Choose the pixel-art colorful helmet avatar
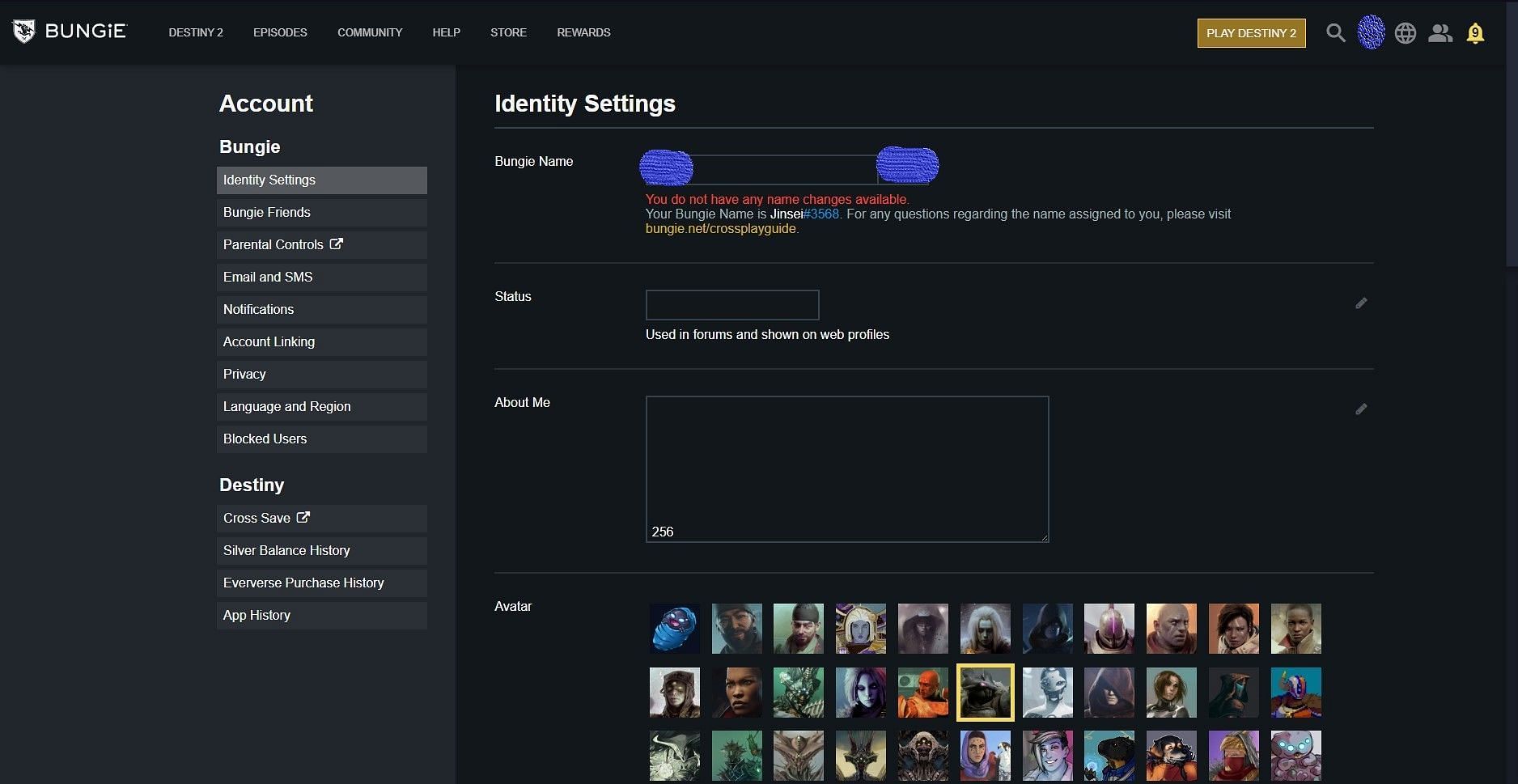1518x784 pixels. [x=1296, y=693]
